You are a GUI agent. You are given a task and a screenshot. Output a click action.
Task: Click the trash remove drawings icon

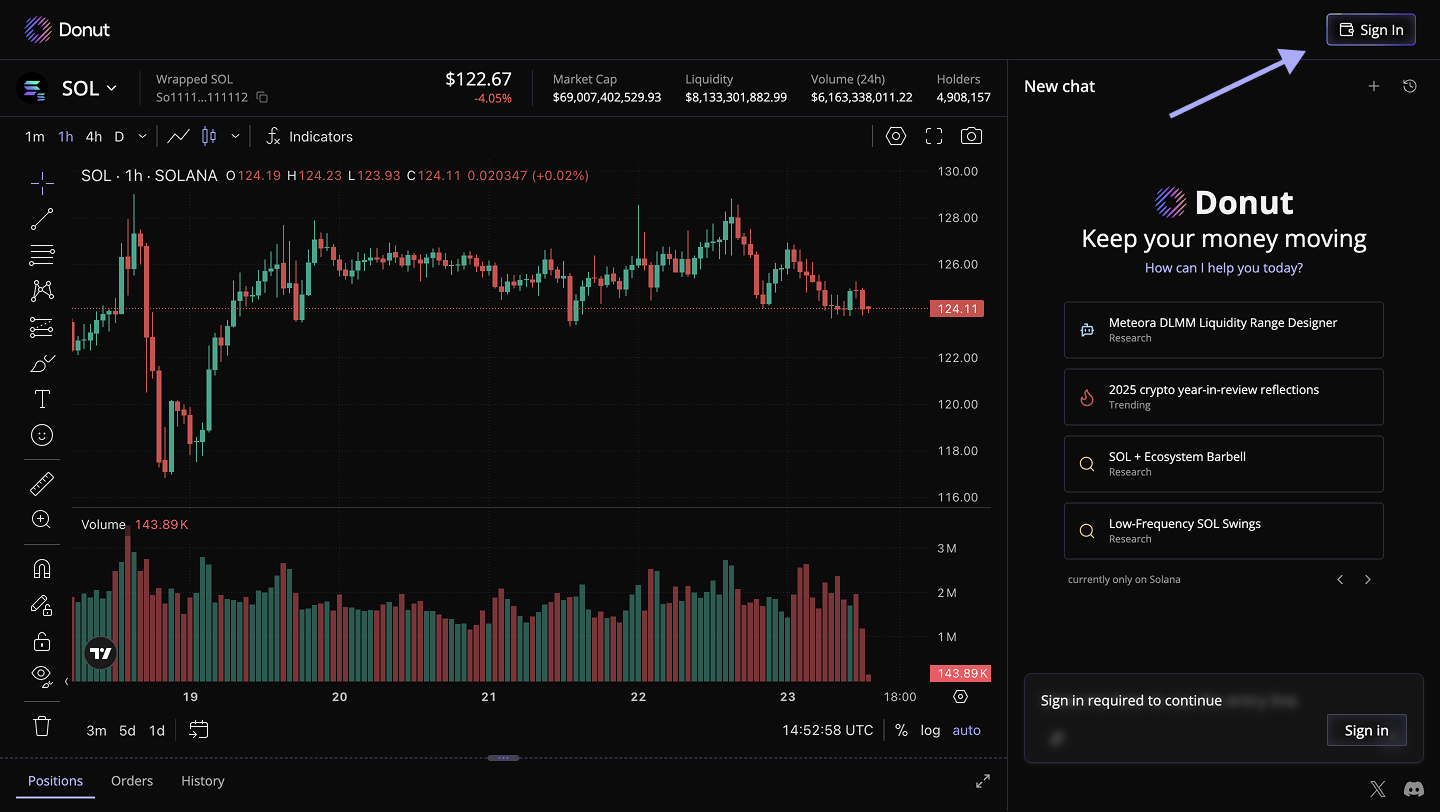click(x=42, y=725)
